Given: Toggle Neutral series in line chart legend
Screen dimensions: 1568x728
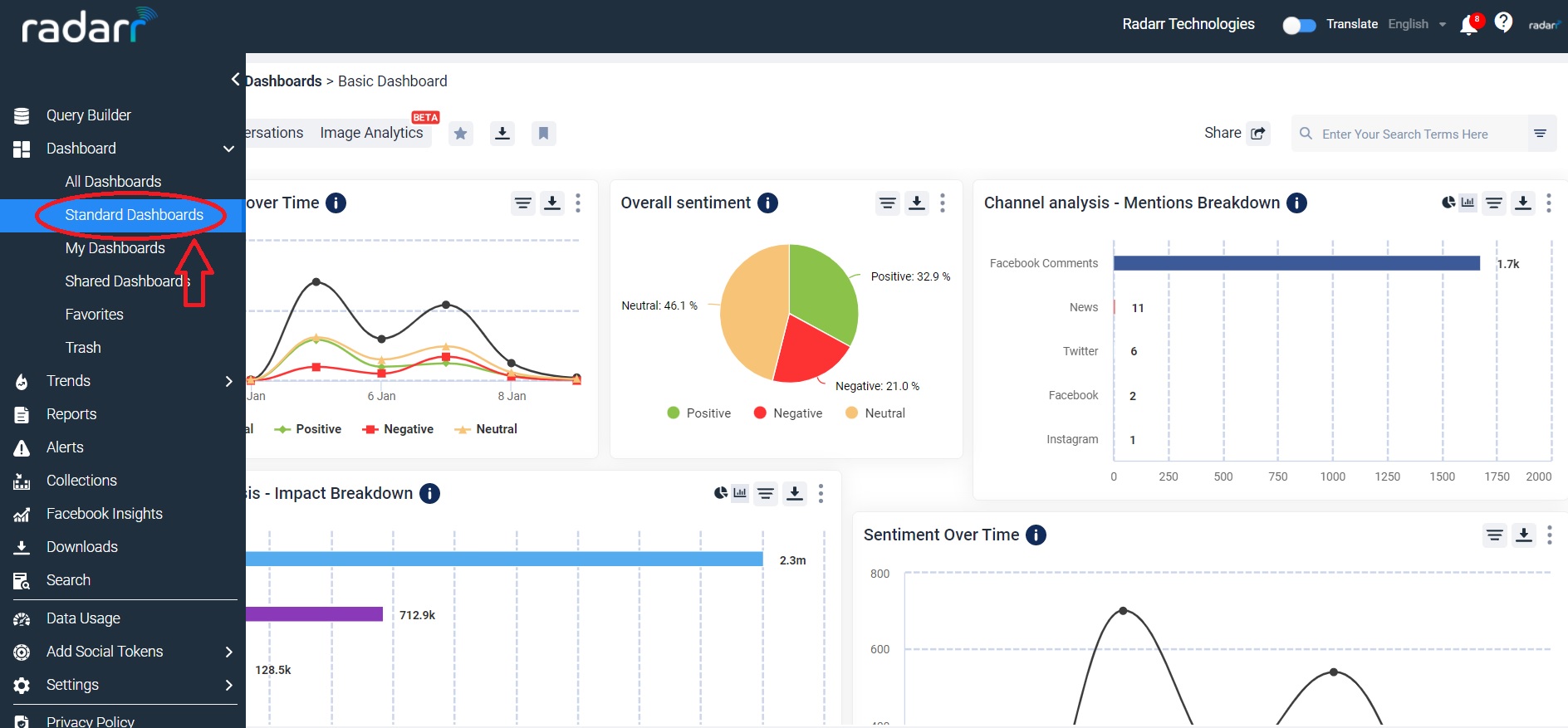Looking at the screenshot, I should click(x=486, y=429).
